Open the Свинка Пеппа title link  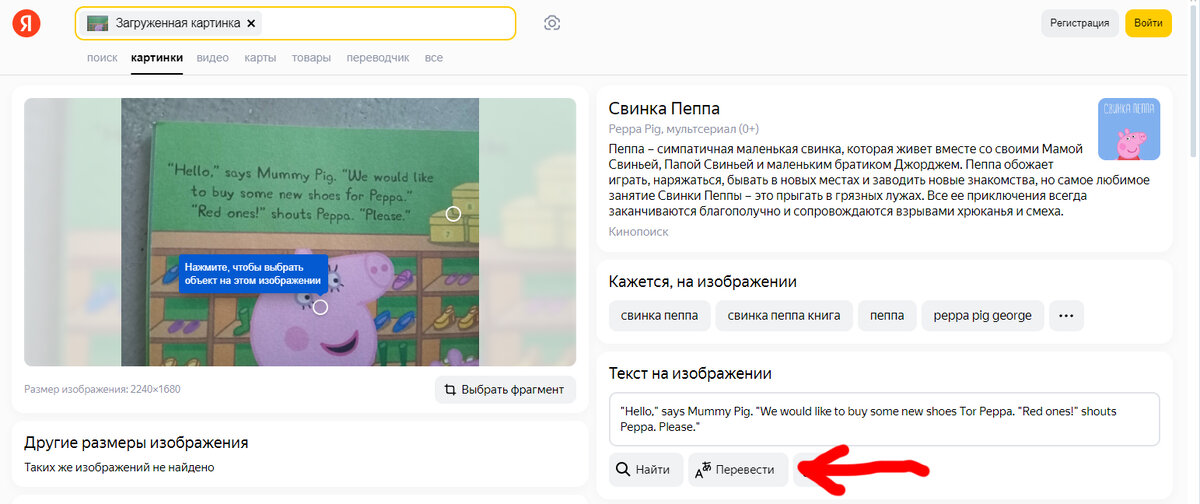point(664,109)
